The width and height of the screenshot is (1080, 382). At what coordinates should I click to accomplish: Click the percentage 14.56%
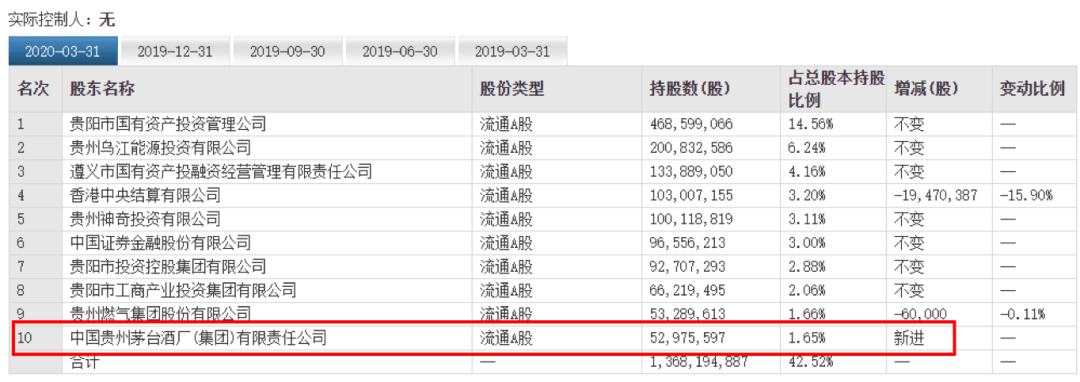pos(811,125)
